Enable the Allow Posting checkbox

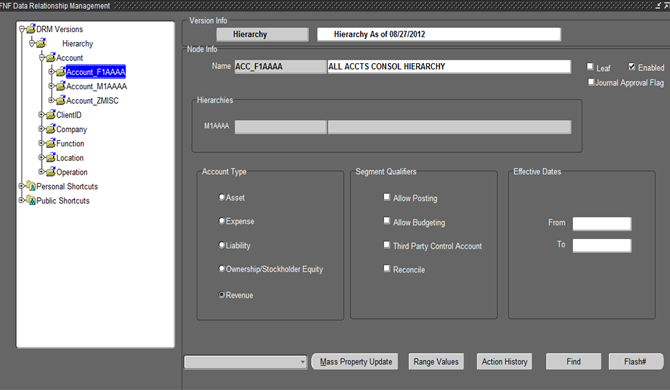click(387, 197)
